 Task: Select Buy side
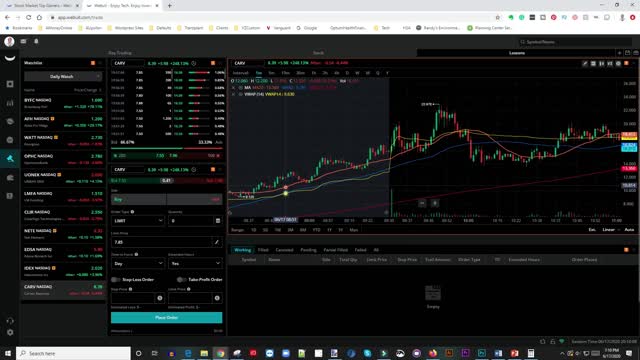(139, 199)
